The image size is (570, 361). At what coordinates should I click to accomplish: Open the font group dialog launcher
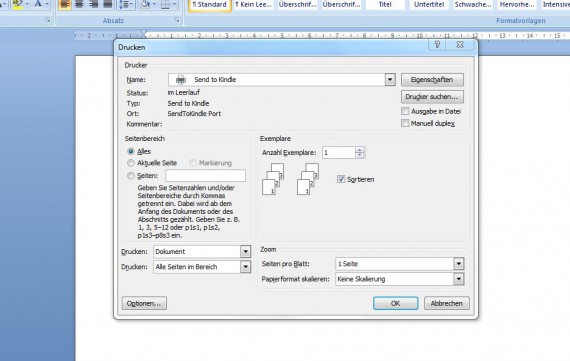48,20
